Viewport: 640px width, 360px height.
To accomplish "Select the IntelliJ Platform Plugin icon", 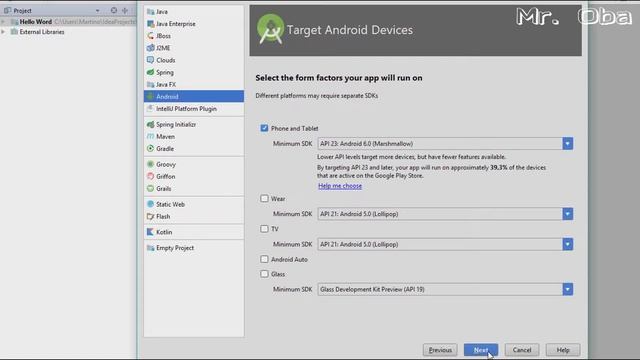I will [150, 109].
